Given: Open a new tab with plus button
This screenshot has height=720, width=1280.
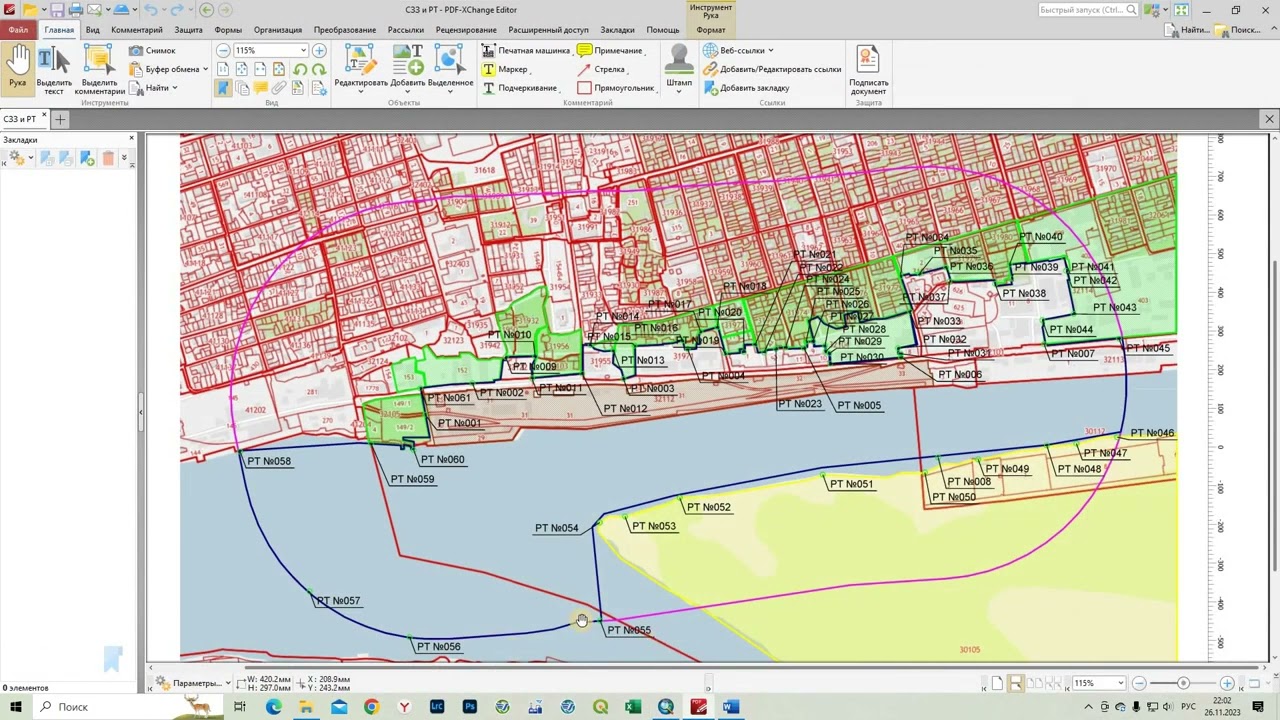Looking at the screenshot, I should [60, 119].
